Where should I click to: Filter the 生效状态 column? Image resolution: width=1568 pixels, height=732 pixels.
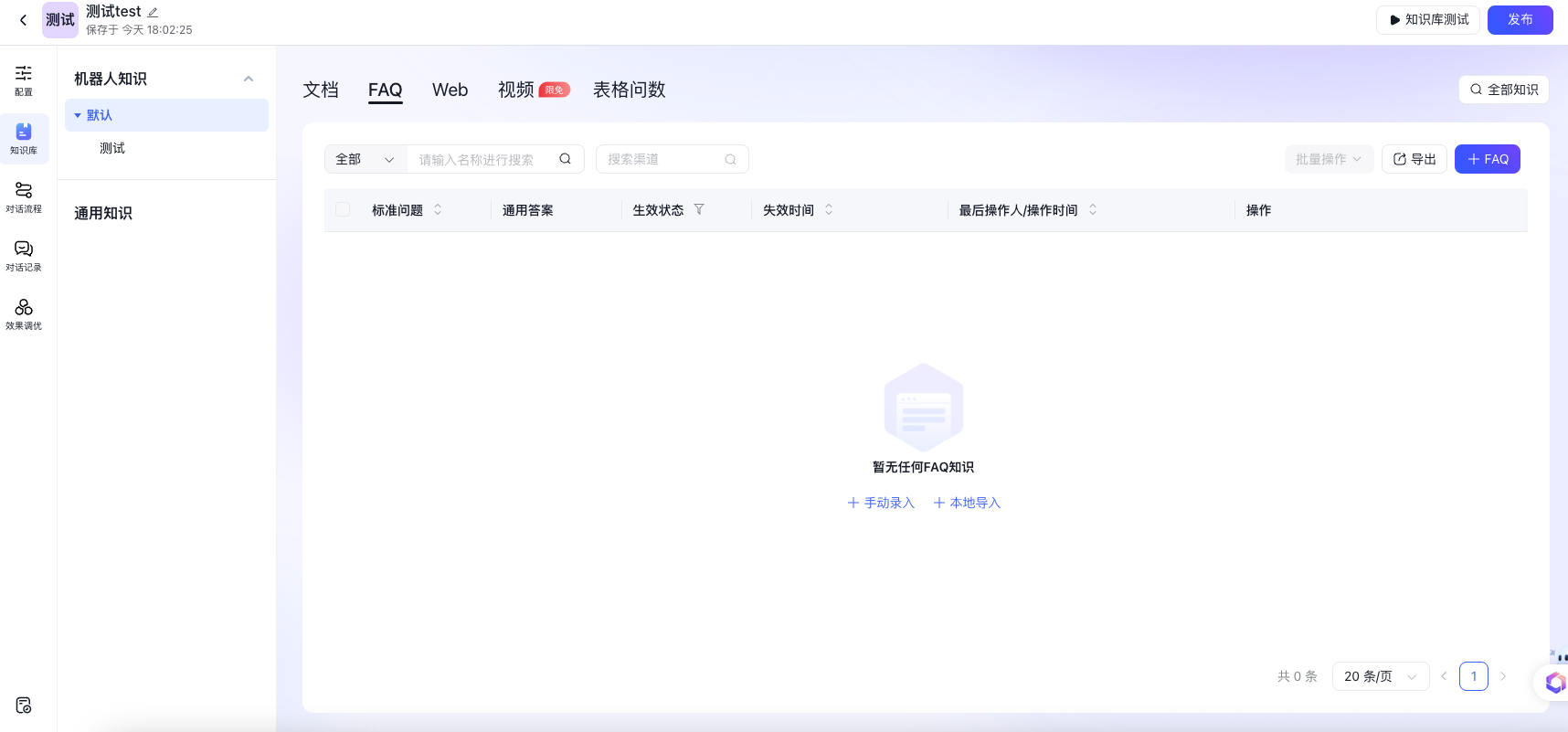point(699,209)
